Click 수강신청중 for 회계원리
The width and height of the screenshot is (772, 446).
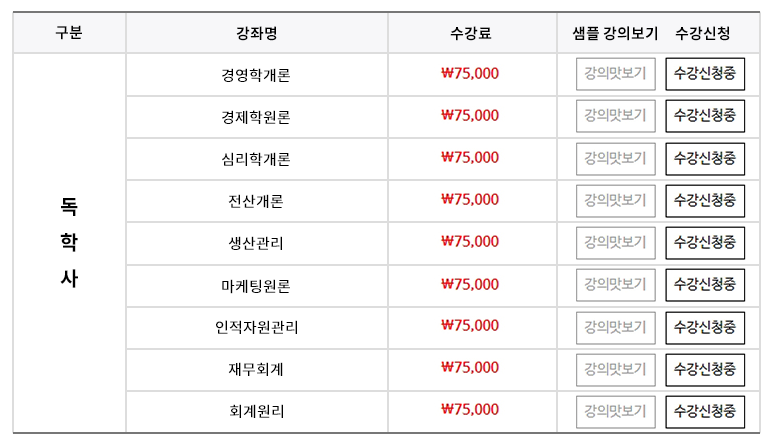[705, 412]
